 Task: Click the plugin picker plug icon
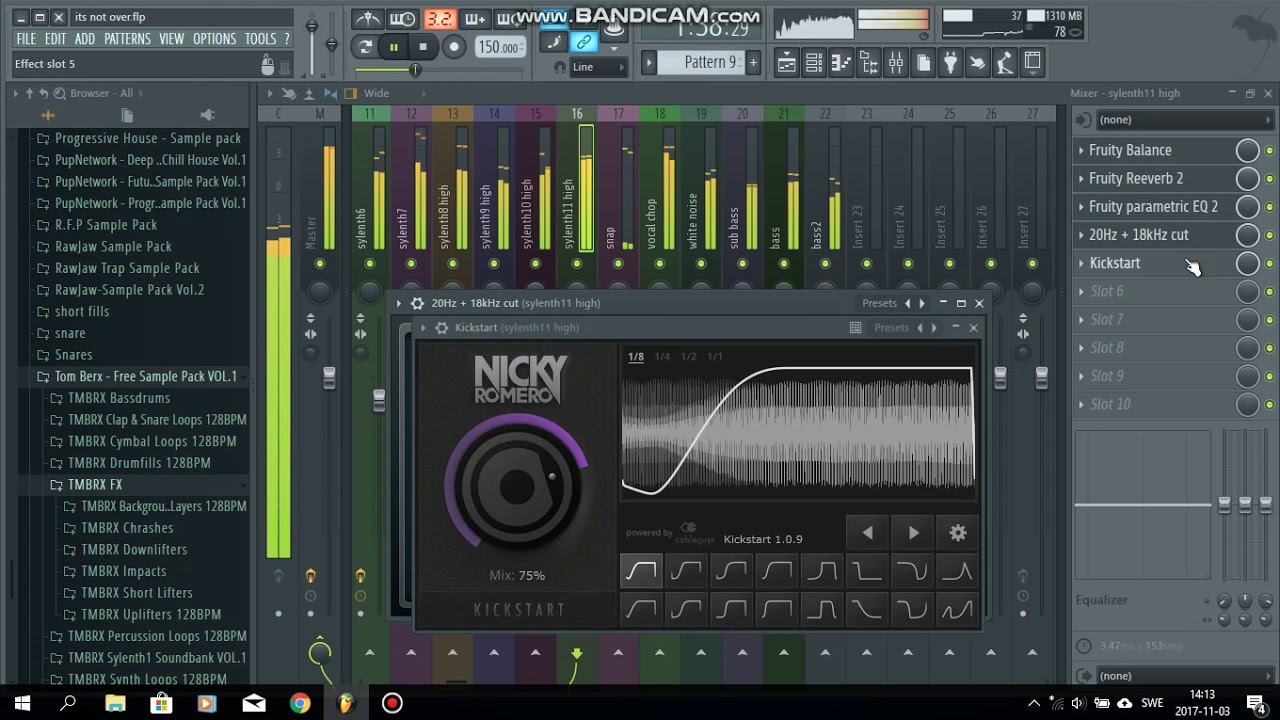click(x=950, y=63)
